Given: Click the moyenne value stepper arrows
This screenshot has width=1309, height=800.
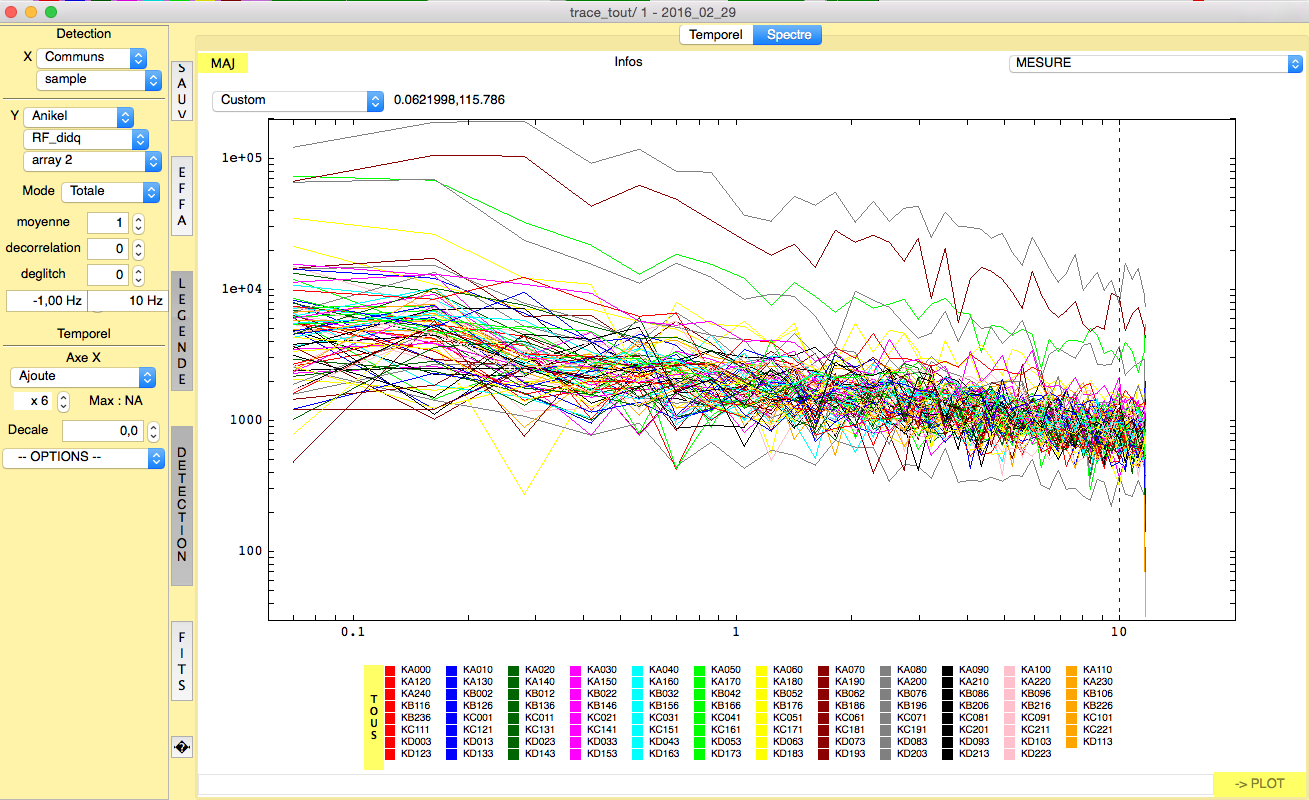Looking at the screenshot, I should pos(139,223).
